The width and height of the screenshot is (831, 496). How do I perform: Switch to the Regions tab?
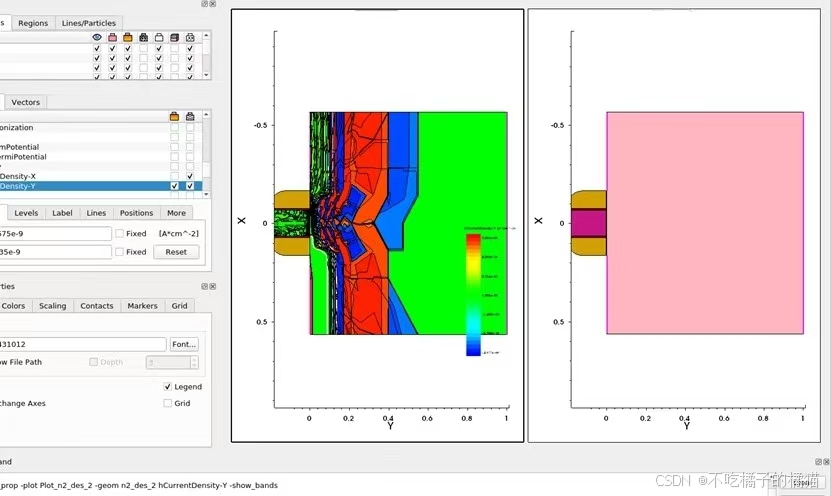tap(33, 23)
